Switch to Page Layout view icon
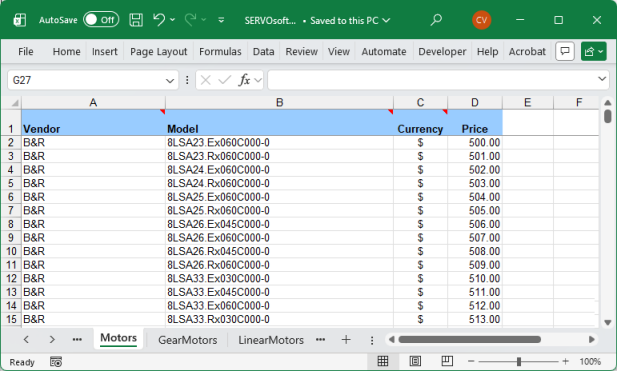Viewport: 617px width, 371px height. click(415, 361)
